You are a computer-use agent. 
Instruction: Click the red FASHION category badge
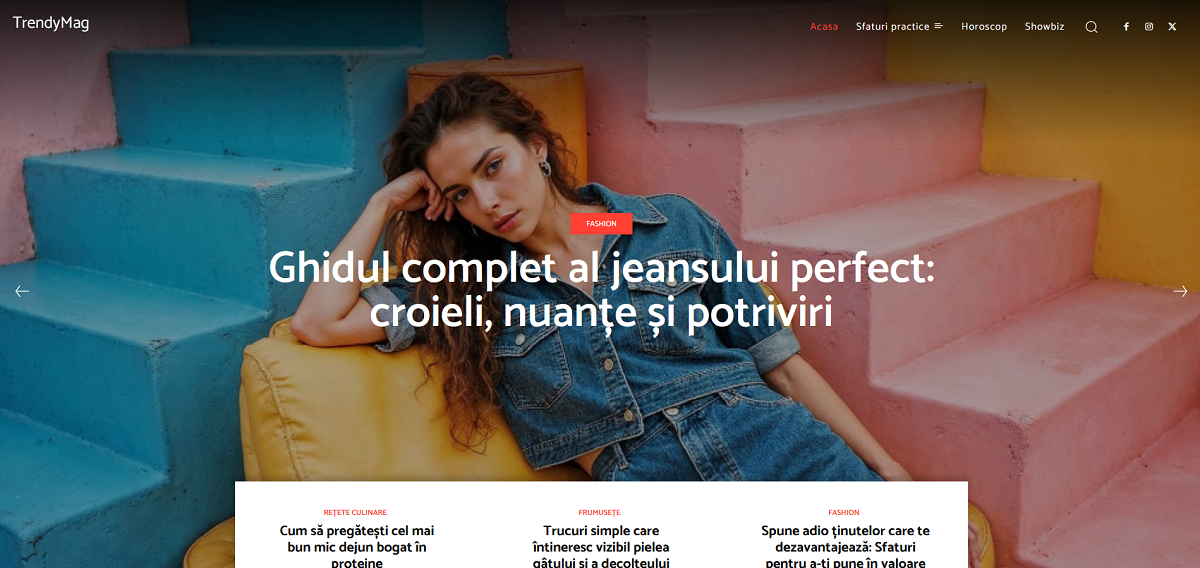tap(601, 224)
